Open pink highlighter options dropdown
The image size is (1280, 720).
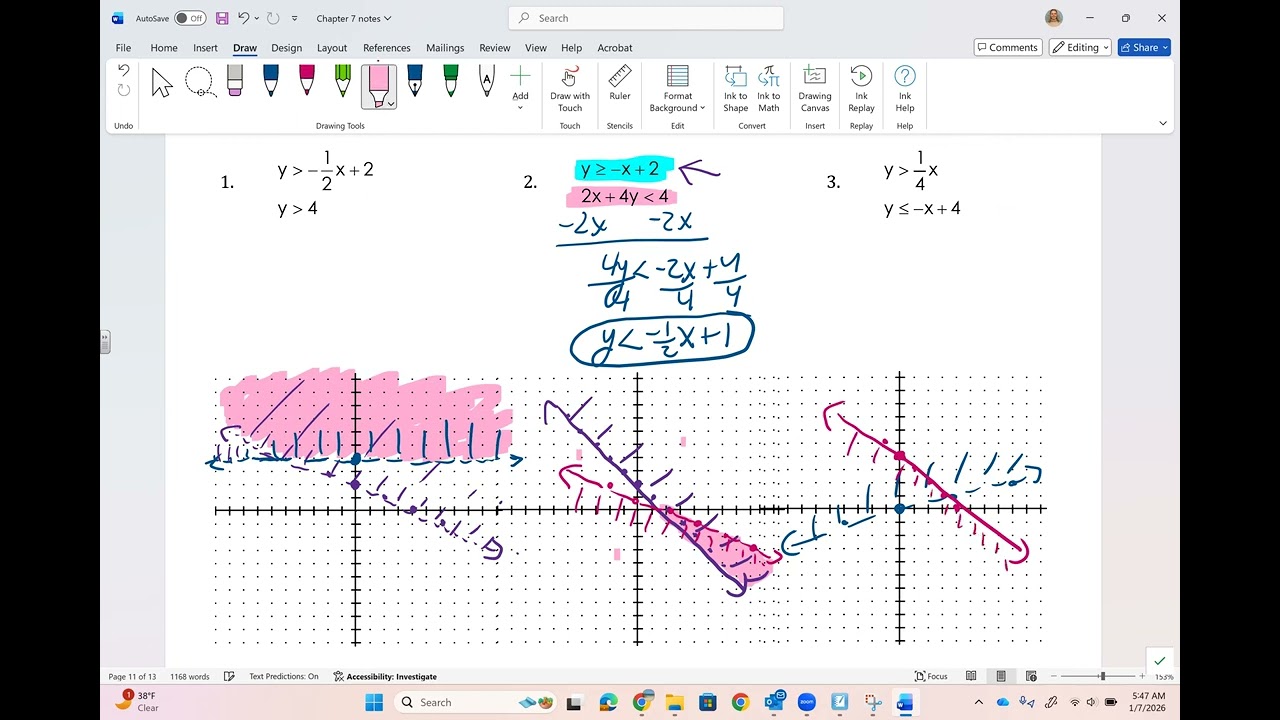(x=391, y=103)
